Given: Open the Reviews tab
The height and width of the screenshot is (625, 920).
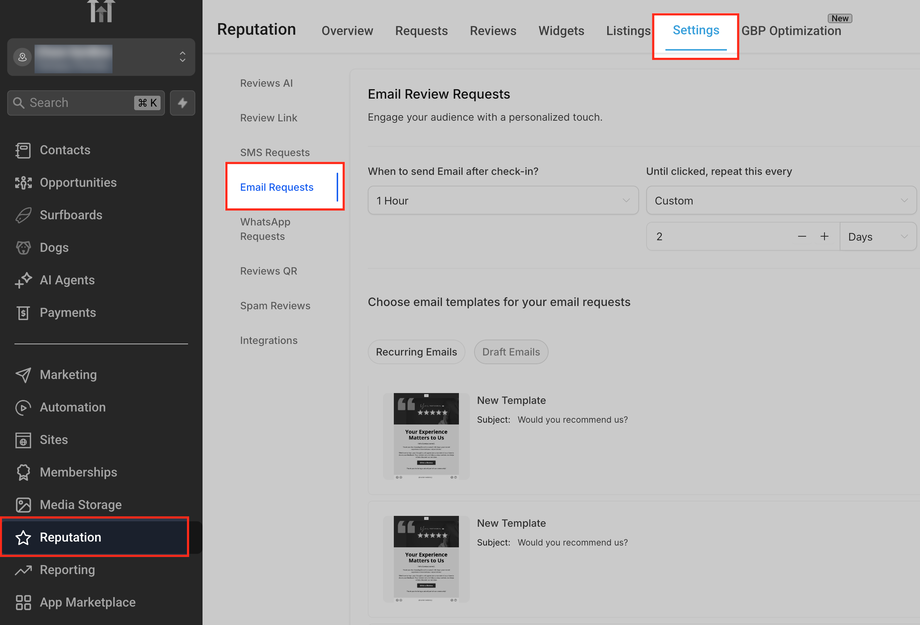Looking at the screenshot, I should (493, 31).
